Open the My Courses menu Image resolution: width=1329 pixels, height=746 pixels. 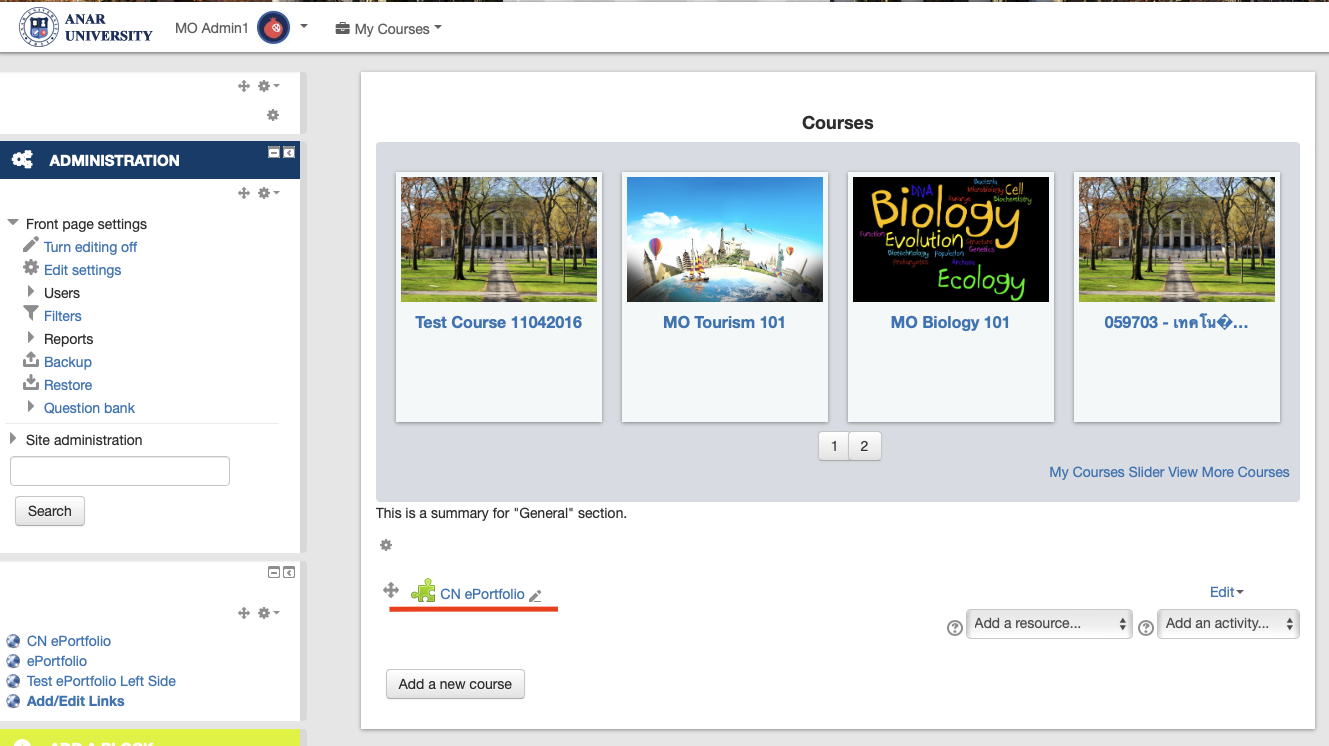tap(388, 29)
